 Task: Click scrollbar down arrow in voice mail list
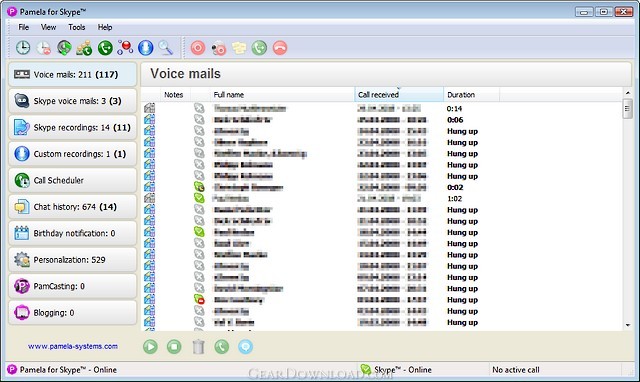point(628,325)
